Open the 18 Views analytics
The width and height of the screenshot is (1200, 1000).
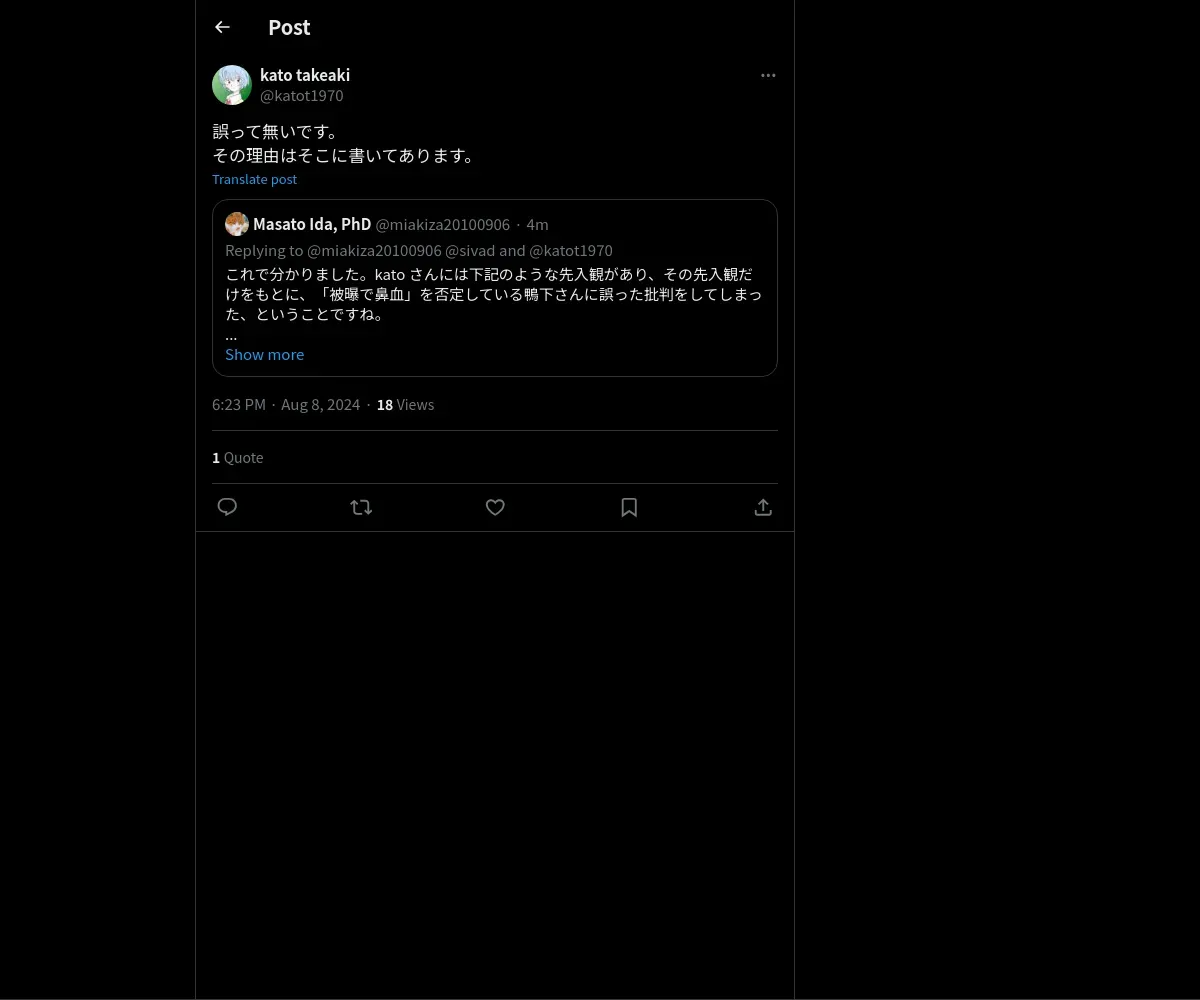coord(405,404)
